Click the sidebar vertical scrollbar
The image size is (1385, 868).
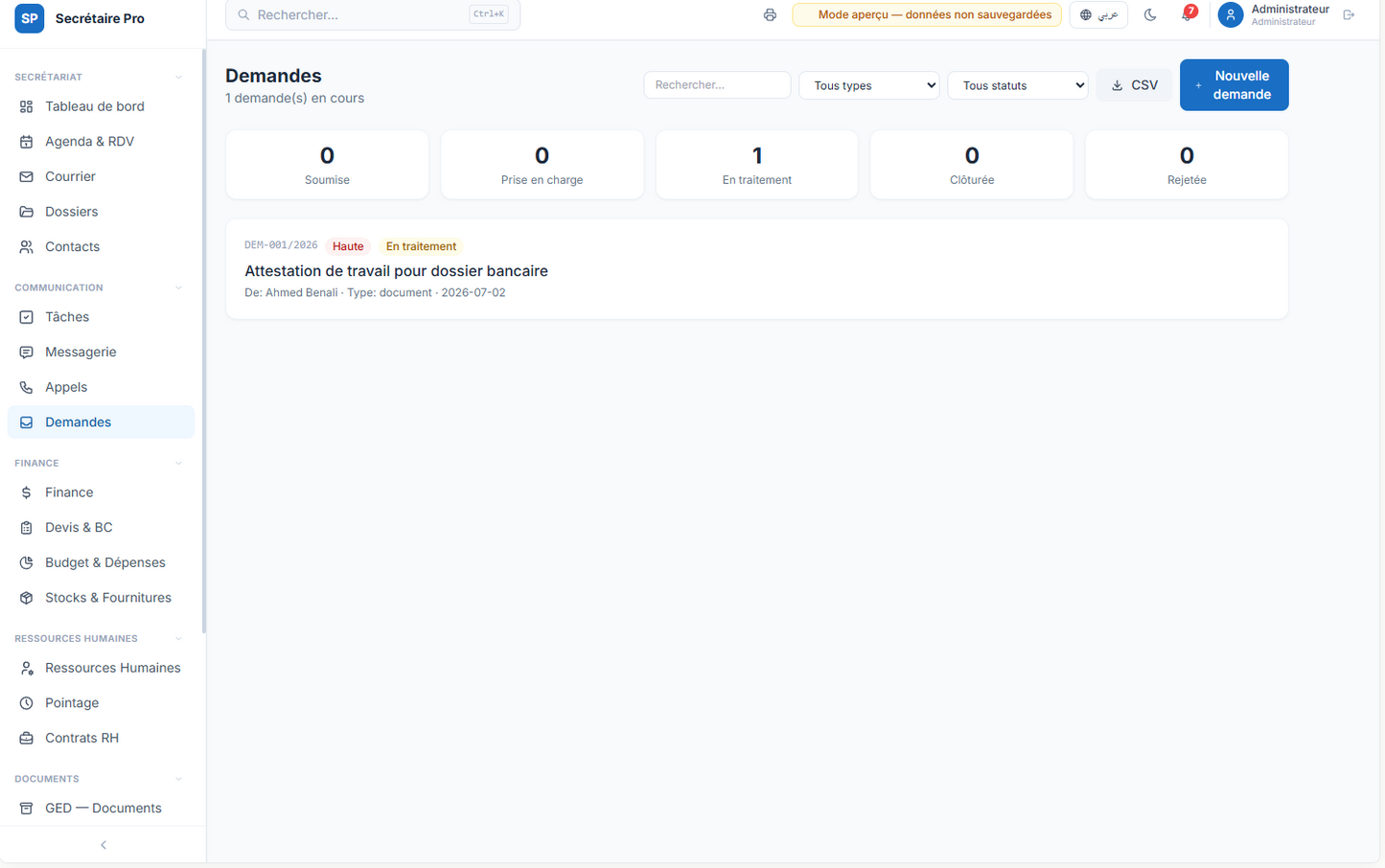click(203, 340)
